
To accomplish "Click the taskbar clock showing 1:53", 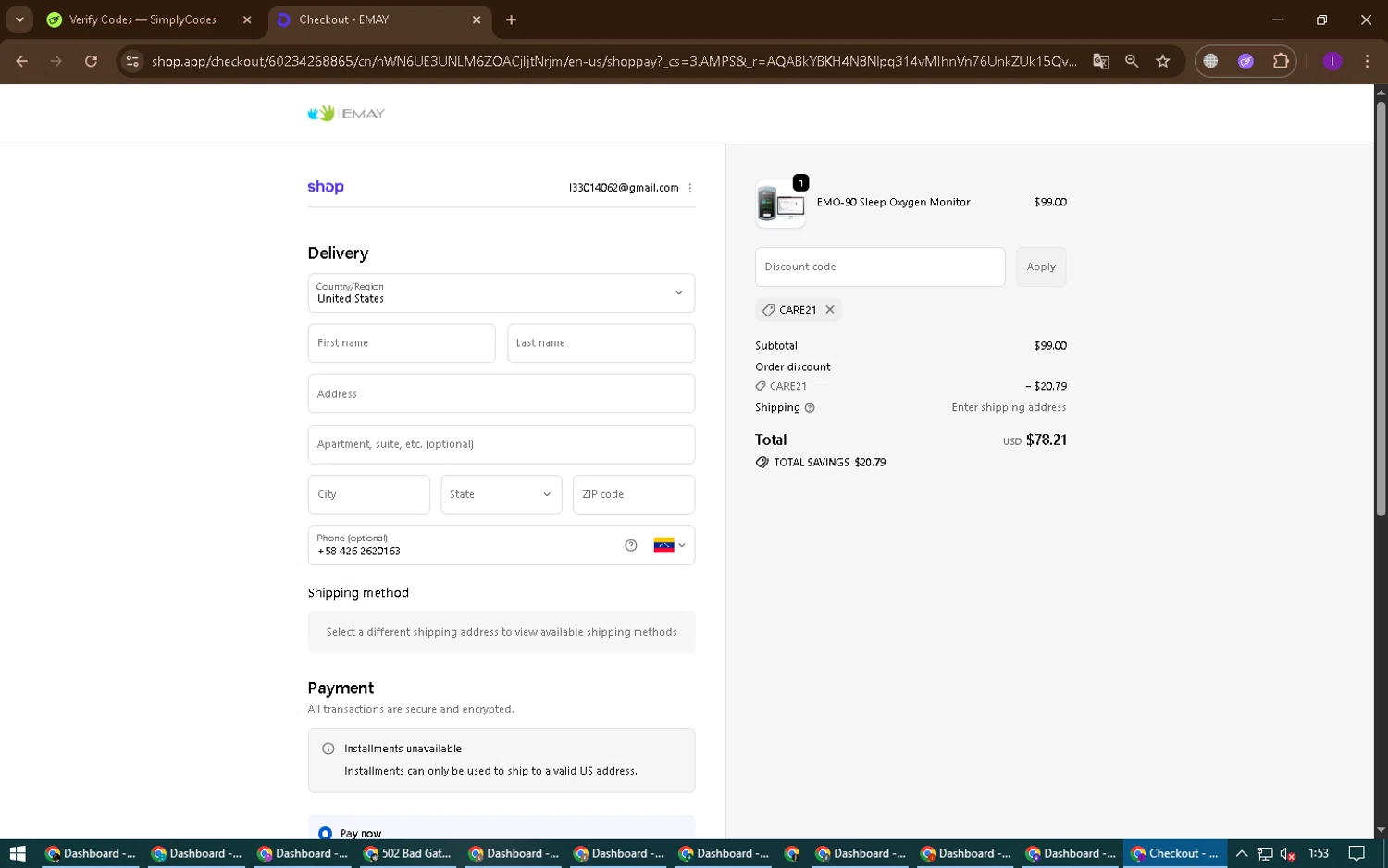I will [1319, 853].
